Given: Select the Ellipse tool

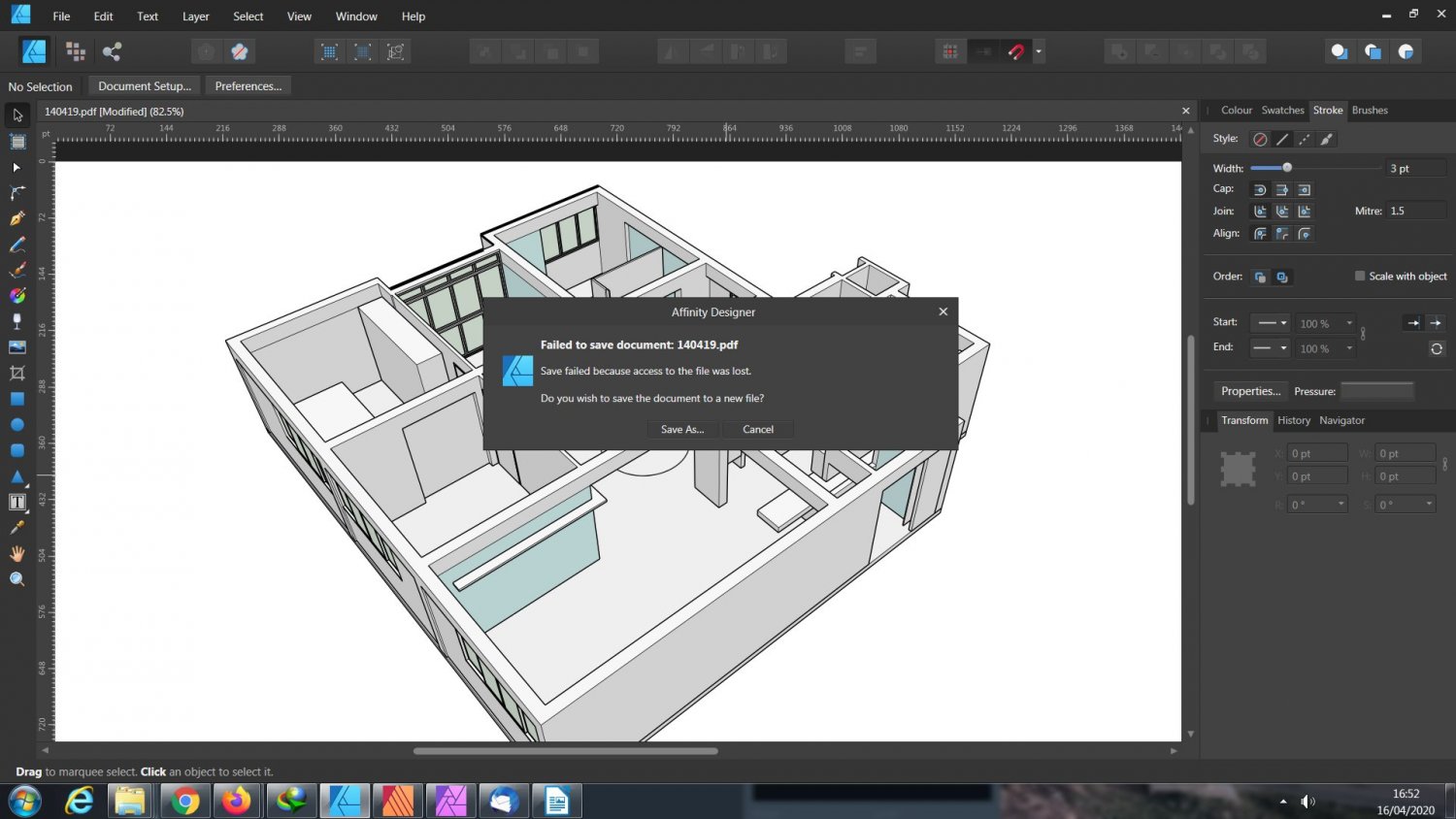Looking at the screenshot, I should pyautogui.click(x=17, y=424).
